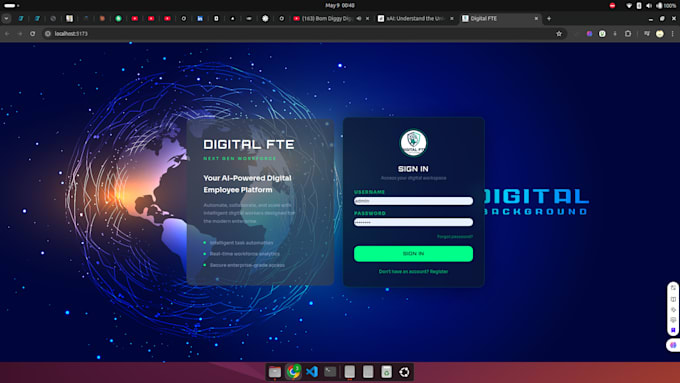
Task: Click the red do-not-disturb indicator
Action: (x=612, y=6)
